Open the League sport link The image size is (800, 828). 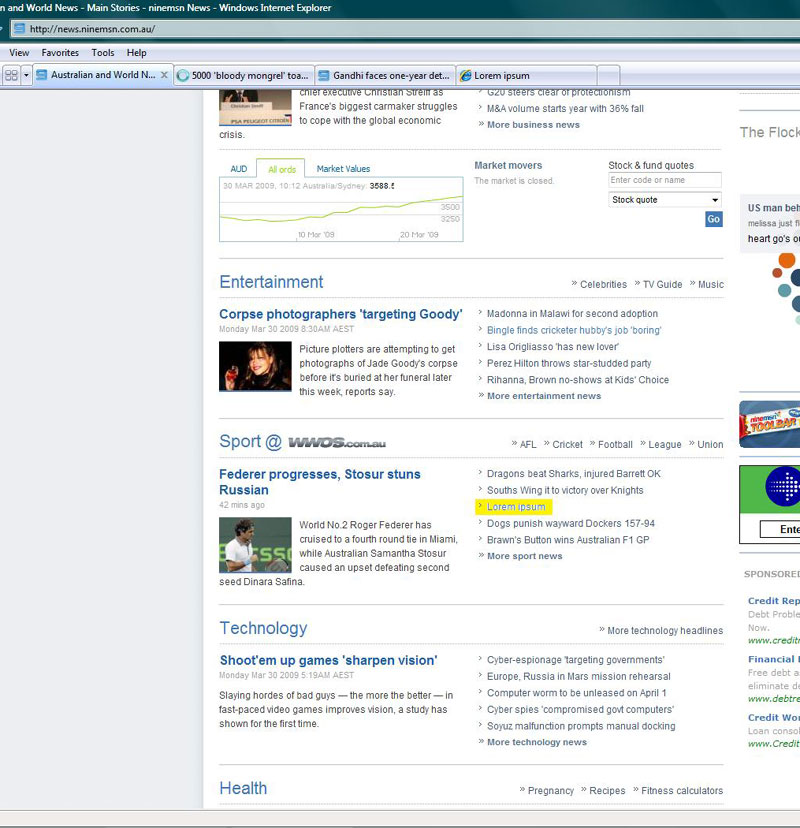point(664,445)
